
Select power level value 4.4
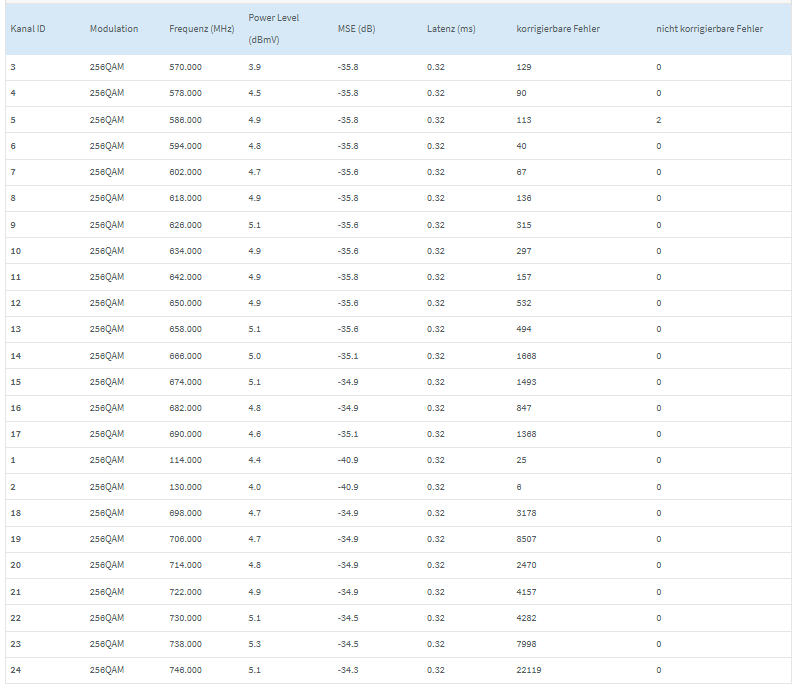click(x=254, y=461)
